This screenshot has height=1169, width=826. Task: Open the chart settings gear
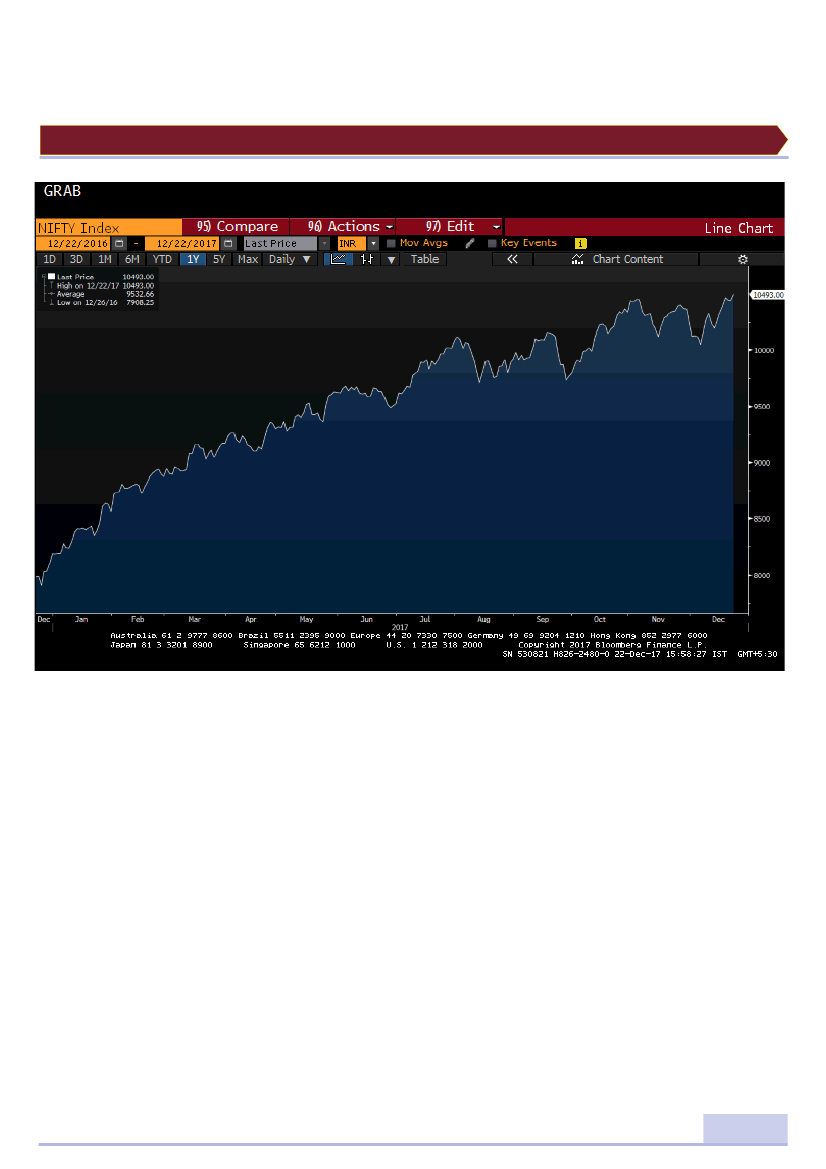(742, 259)
